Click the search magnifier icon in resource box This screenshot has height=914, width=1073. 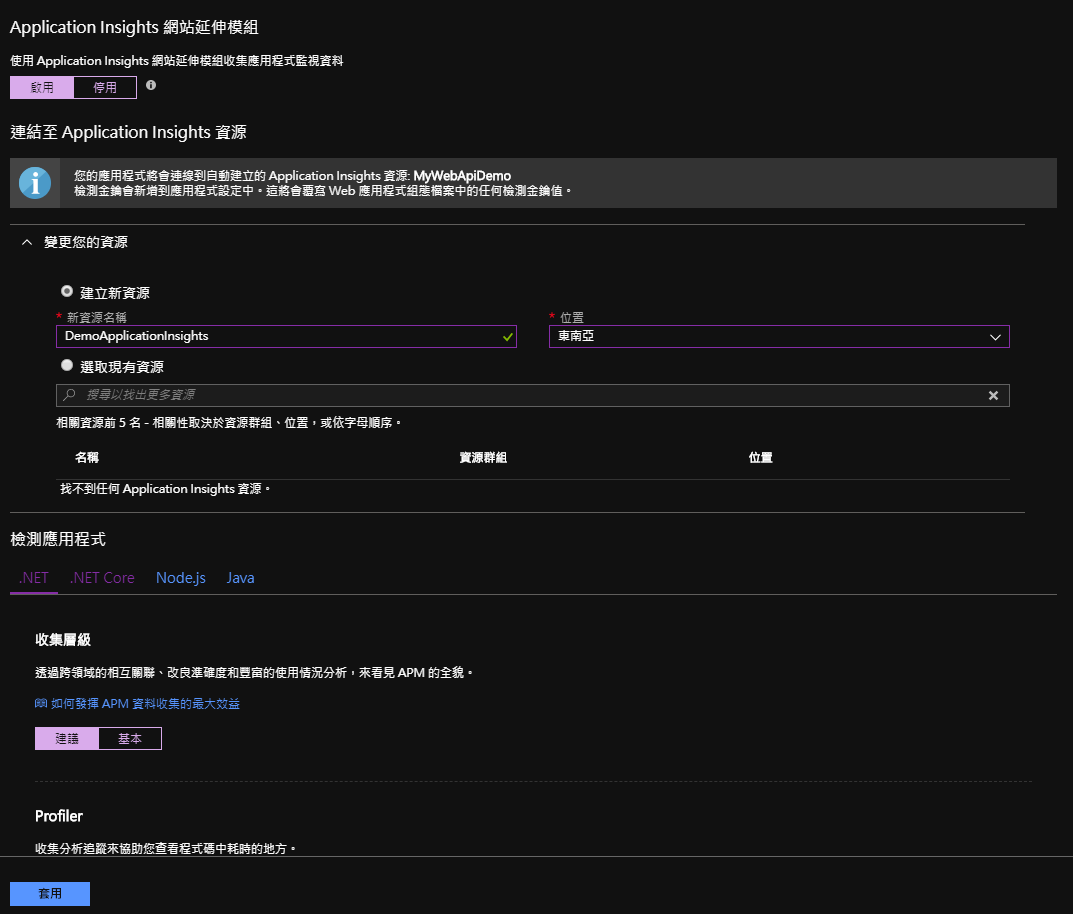point(70,395)
